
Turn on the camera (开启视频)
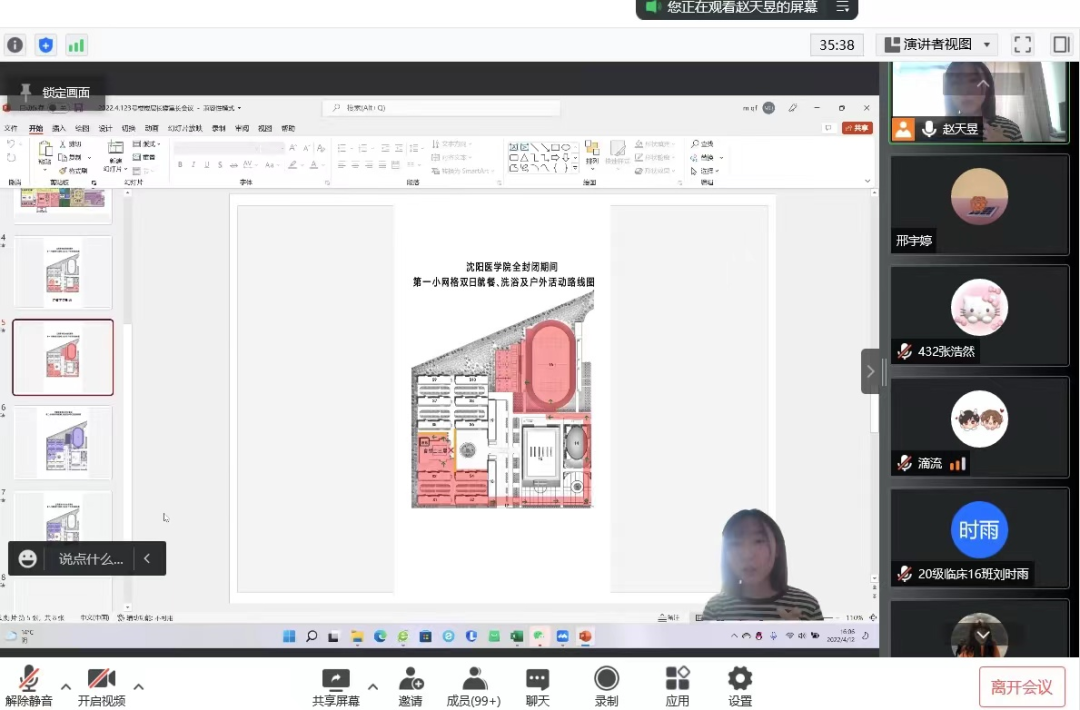tap(101, 686)
